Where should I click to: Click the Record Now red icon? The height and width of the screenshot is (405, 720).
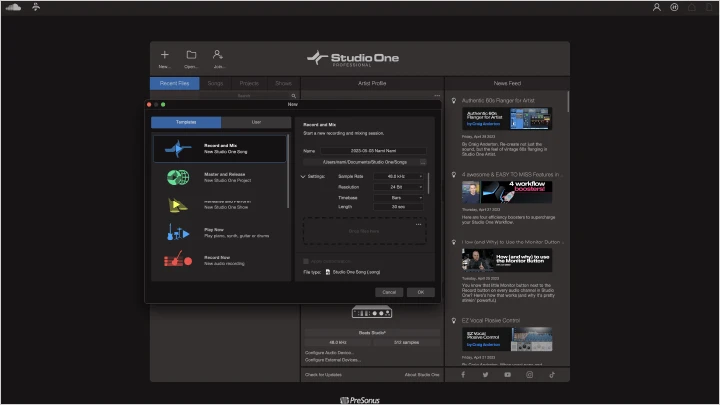point(178,260)
